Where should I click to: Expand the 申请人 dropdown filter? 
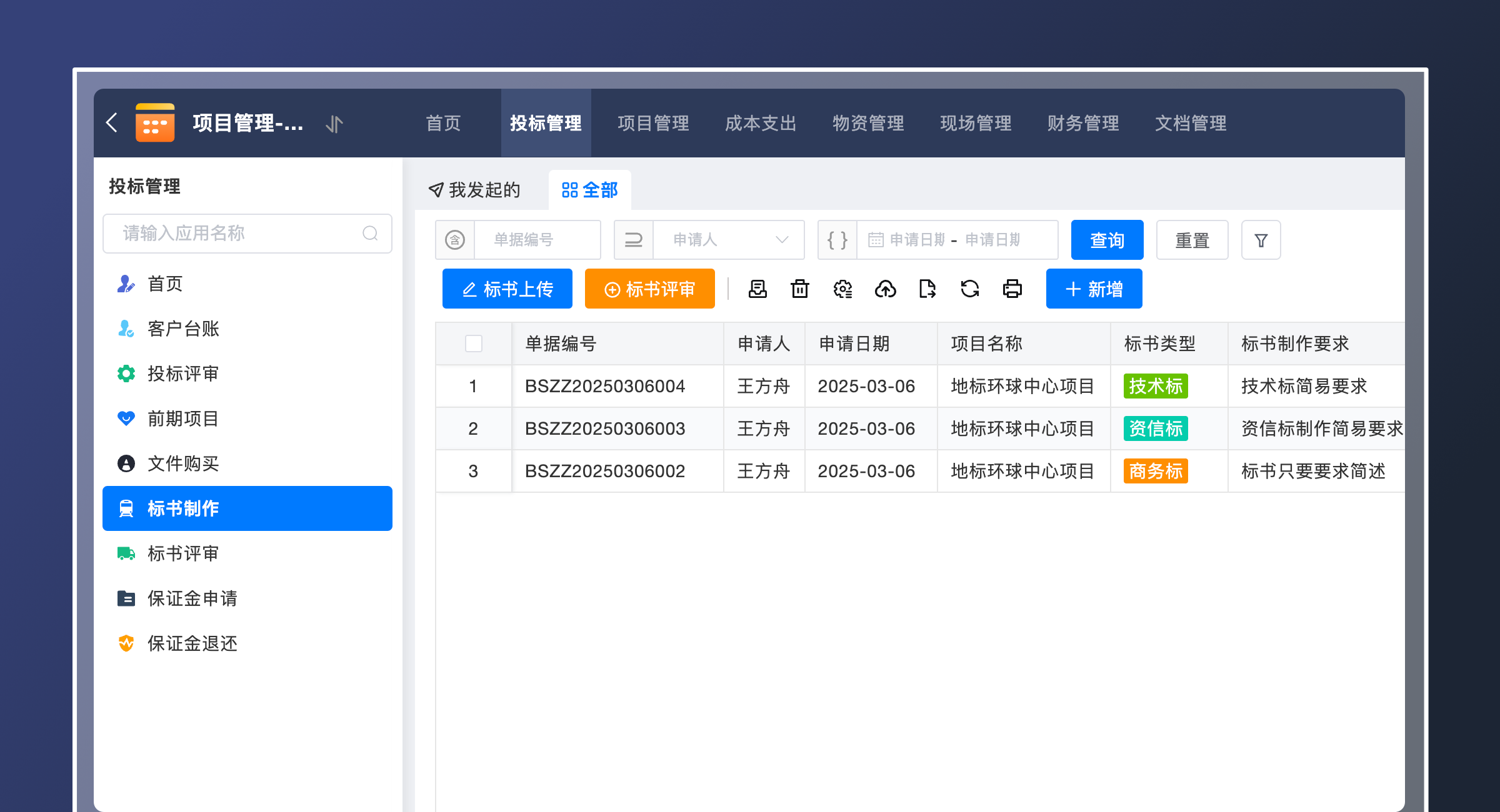click(x=728, y=240)
